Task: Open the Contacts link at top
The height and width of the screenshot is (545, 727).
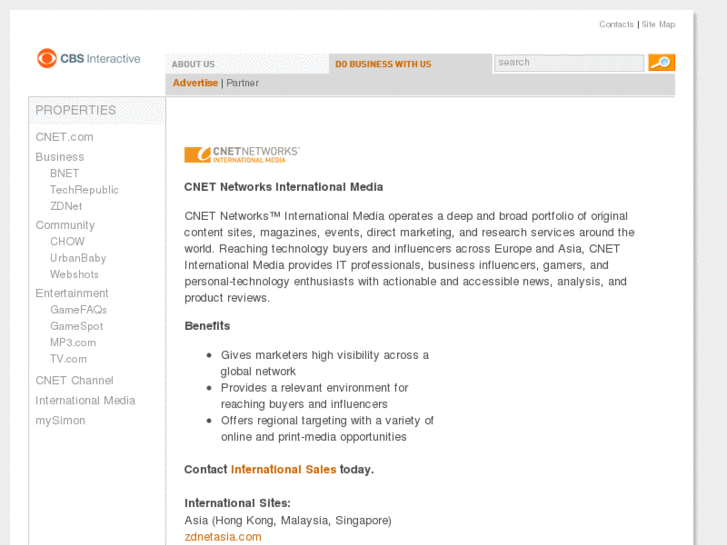Action: (x=616, y=24)
